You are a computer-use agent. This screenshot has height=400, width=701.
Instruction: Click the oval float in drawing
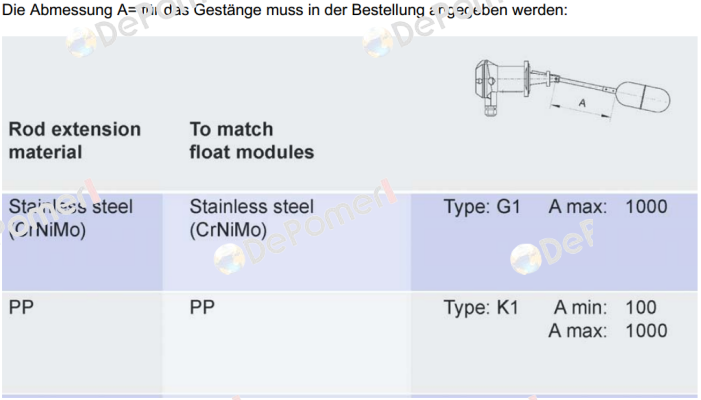click(643, 96)
